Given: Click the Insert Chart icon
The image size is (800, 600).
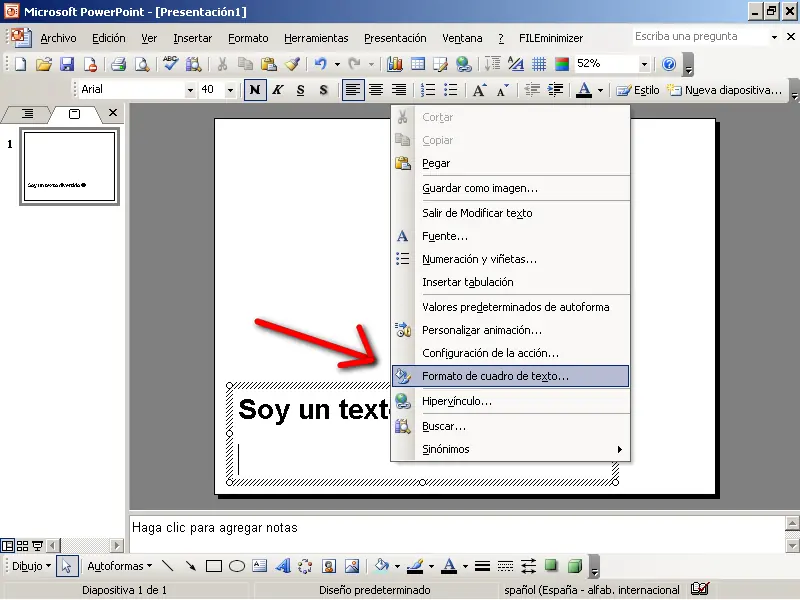Looking at the screenshot, I should tap(394, 64).
